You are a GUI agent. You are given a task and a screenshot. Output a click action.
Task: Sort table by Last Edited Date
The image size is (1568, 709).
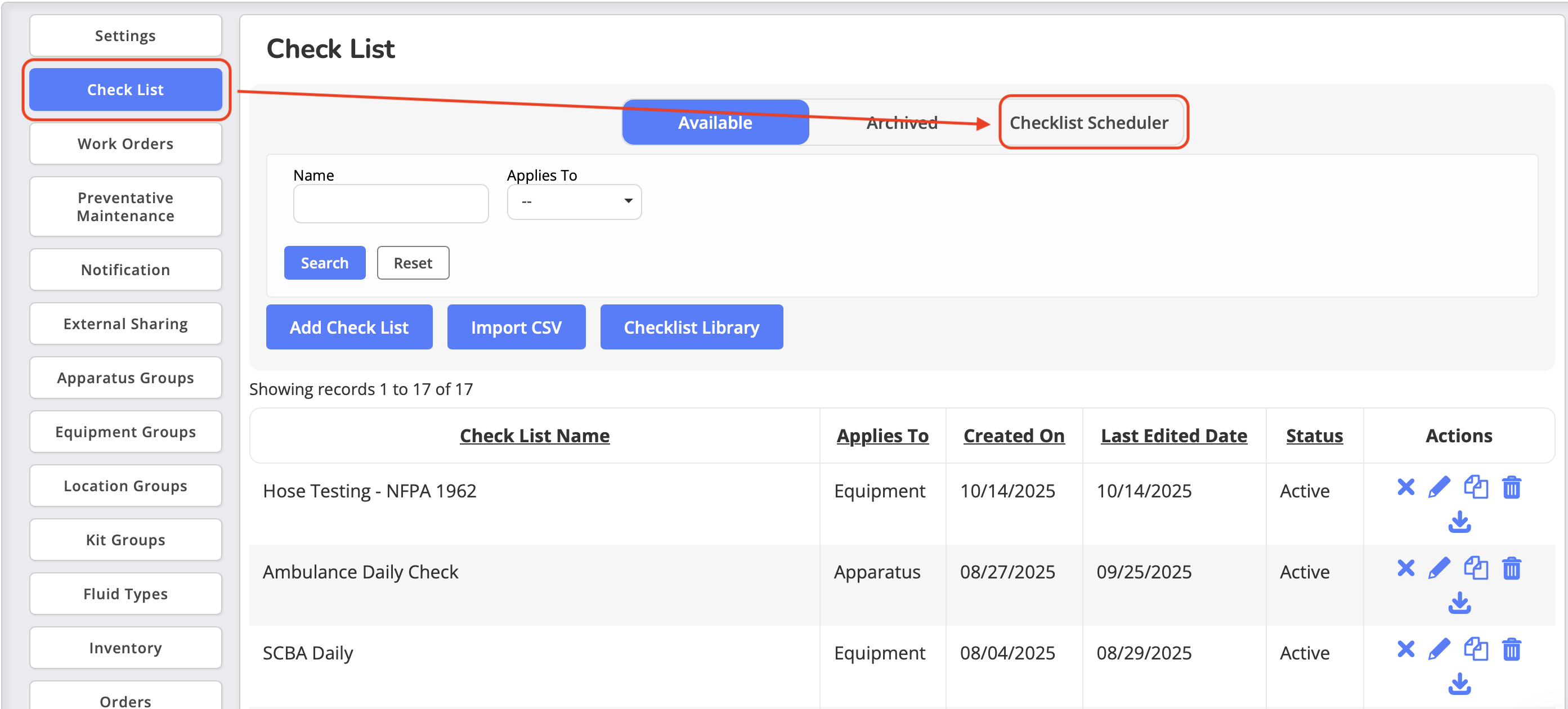pos(1173,436)
